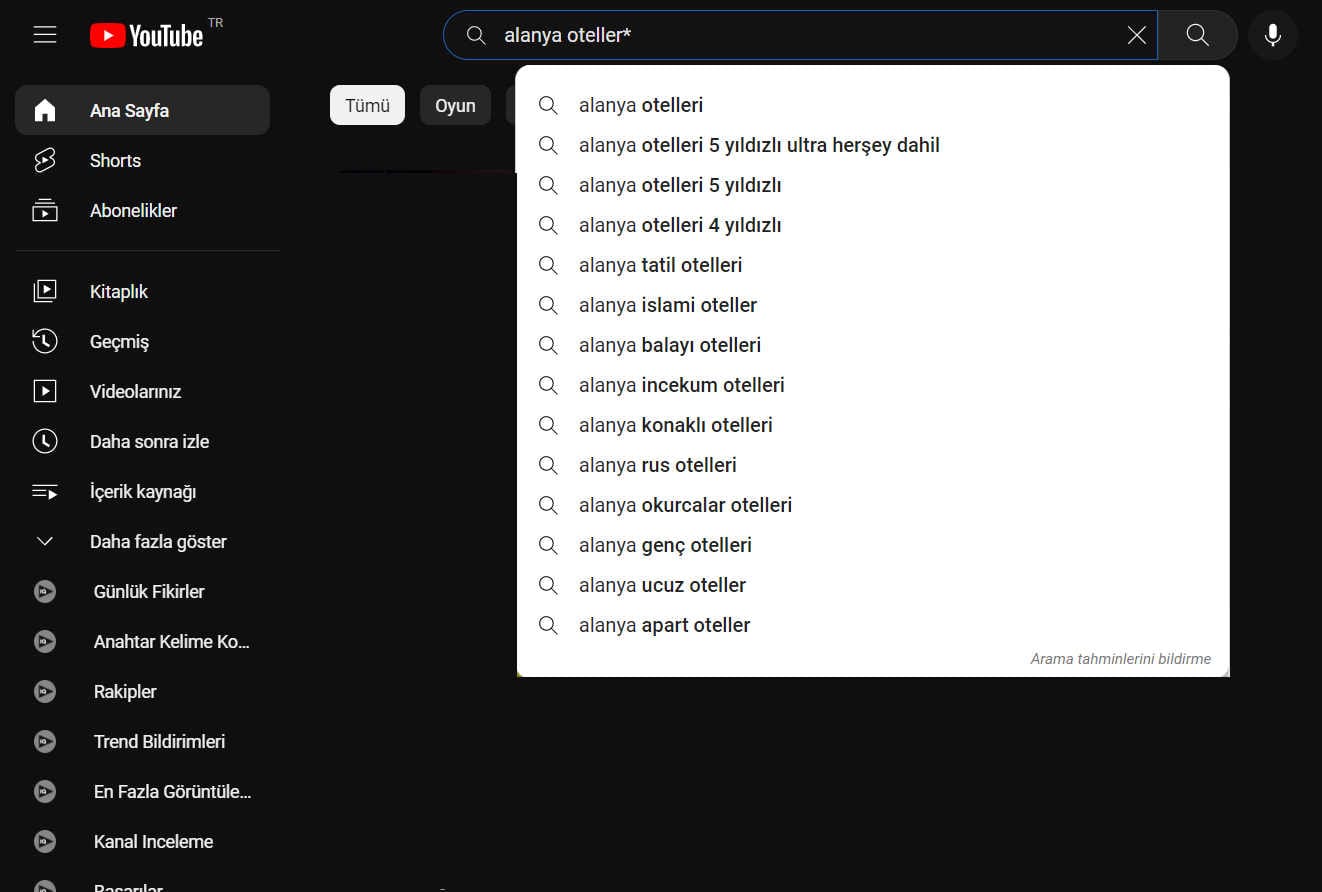1322x892 pixels.
Task: Pick suggestion 'alanya genç otelleri'
Action: (x=872, y=545)
